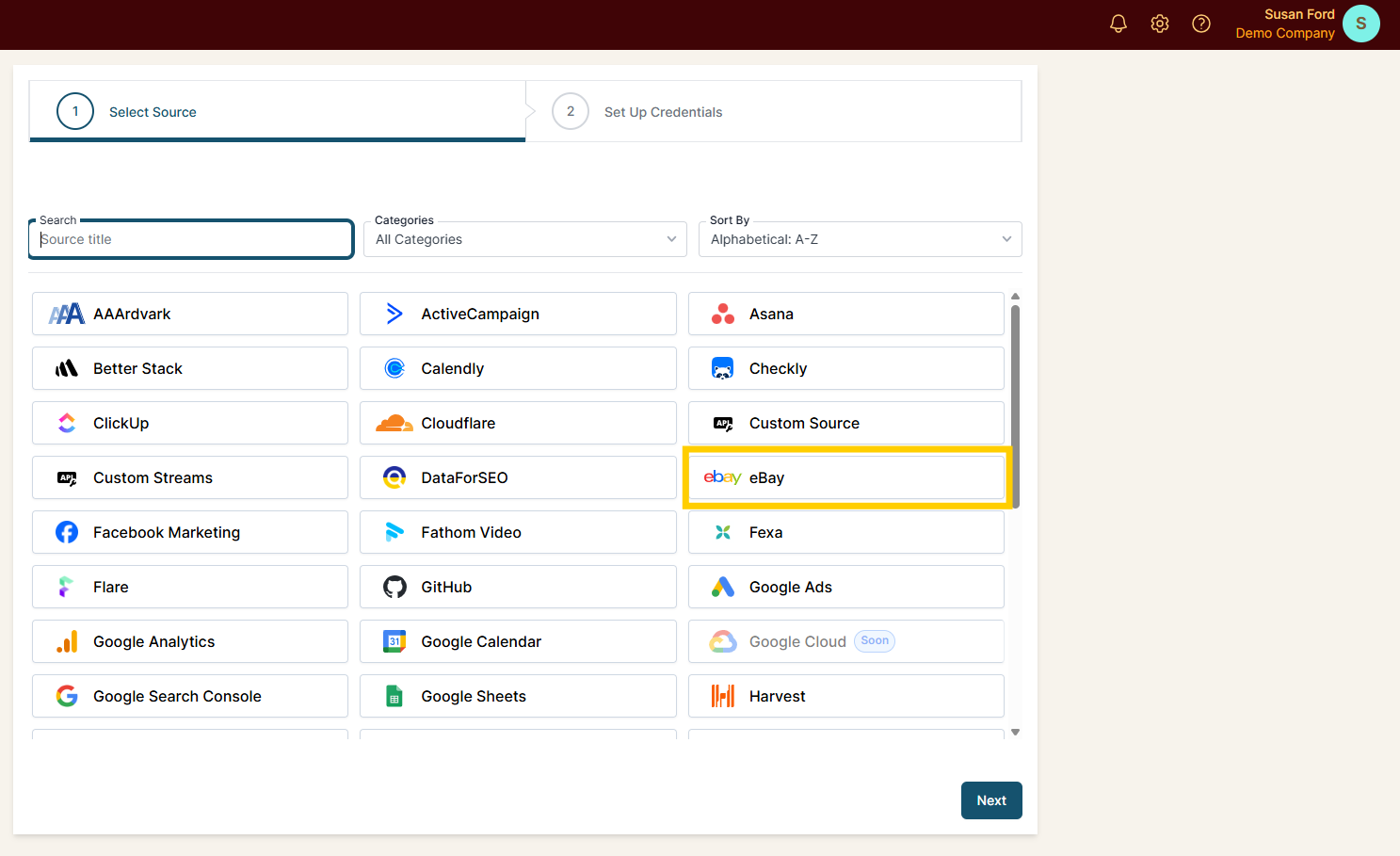Select the AAArdvark source label
Image resolution: width=1400 pixels, height=856 pixels.
point(132,314)
